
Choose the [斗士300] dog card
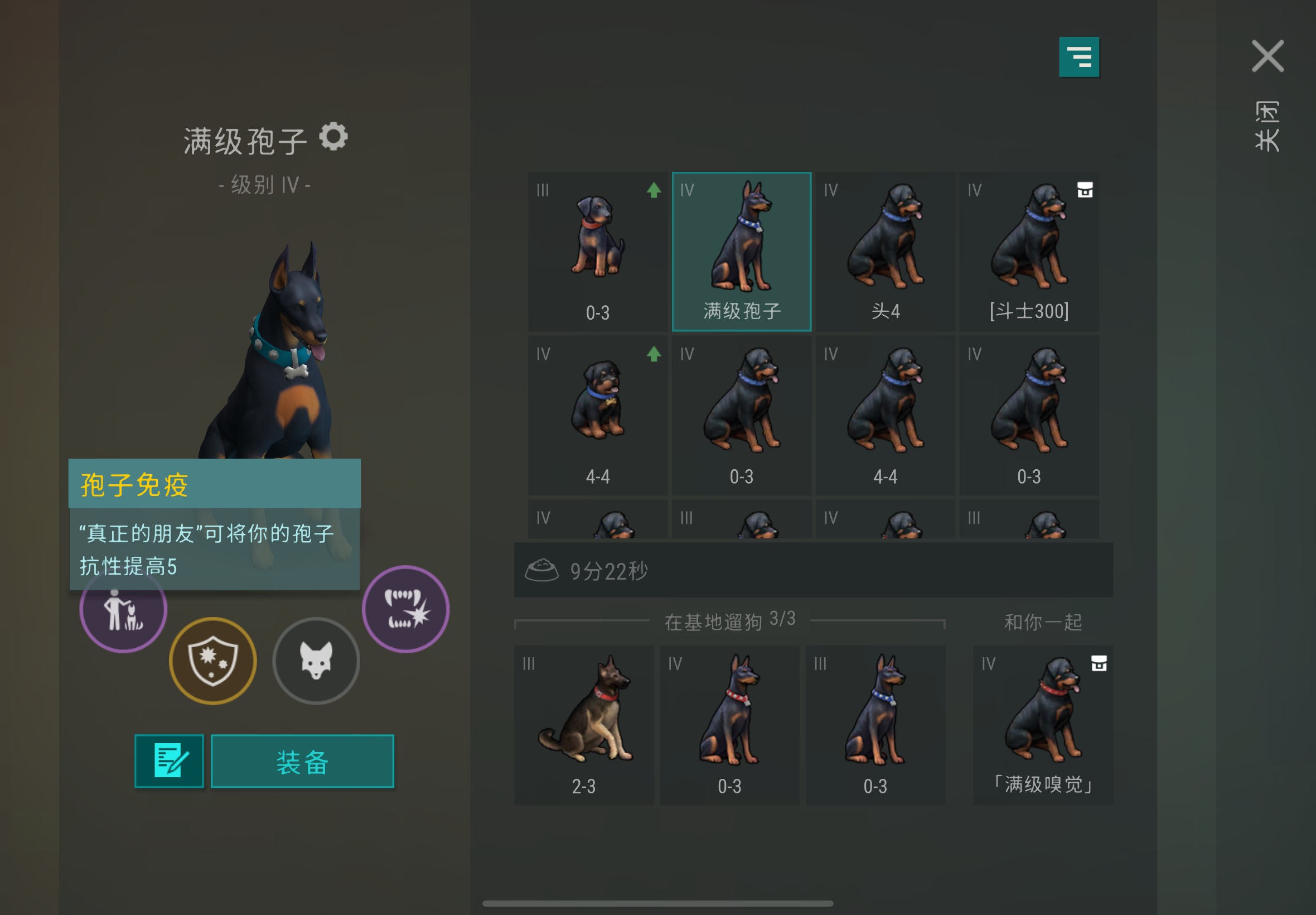point(1029,252)
